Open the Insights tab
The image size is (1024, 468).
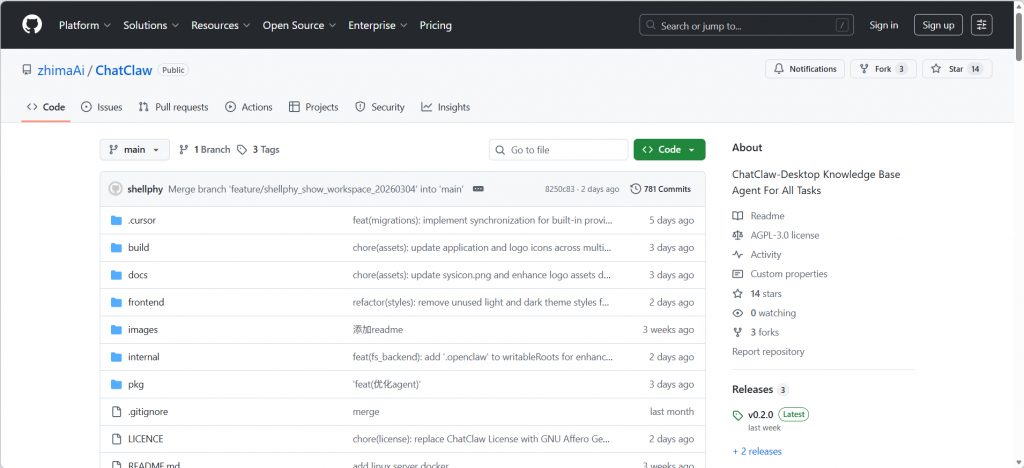pos(445,107)
